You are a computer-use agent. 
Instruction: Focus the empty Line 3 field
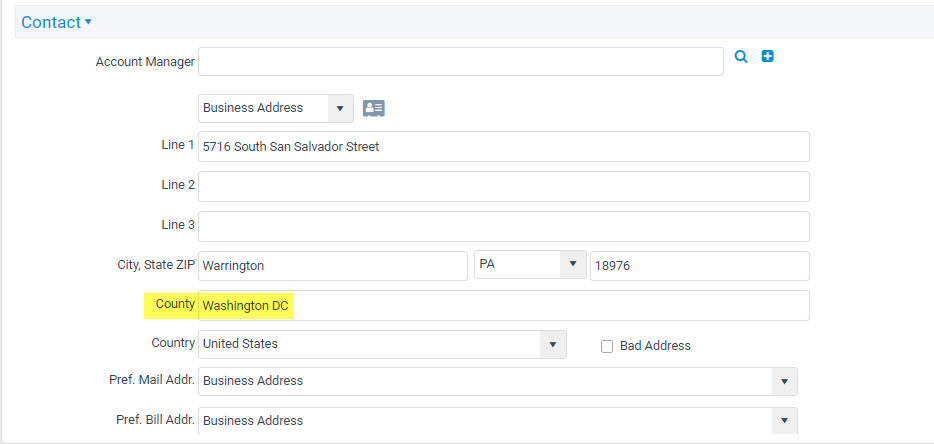[504, 226]
